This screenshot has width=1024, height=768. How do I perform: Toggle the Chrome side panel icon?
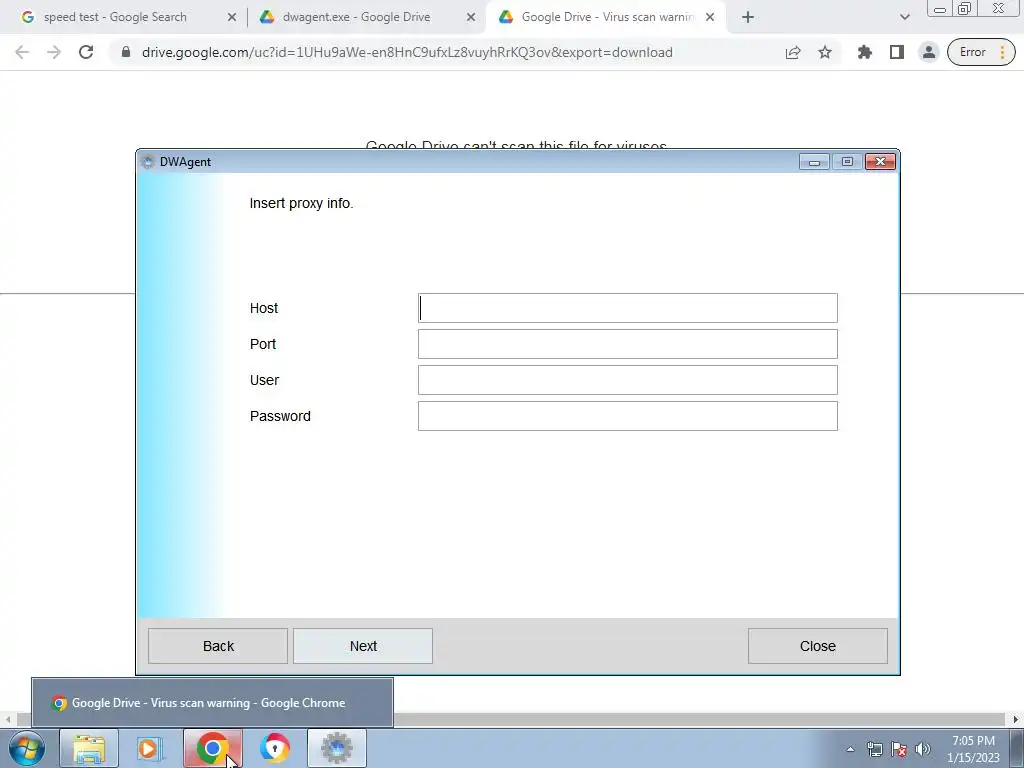pyautogui.click(x=897, y=52)
